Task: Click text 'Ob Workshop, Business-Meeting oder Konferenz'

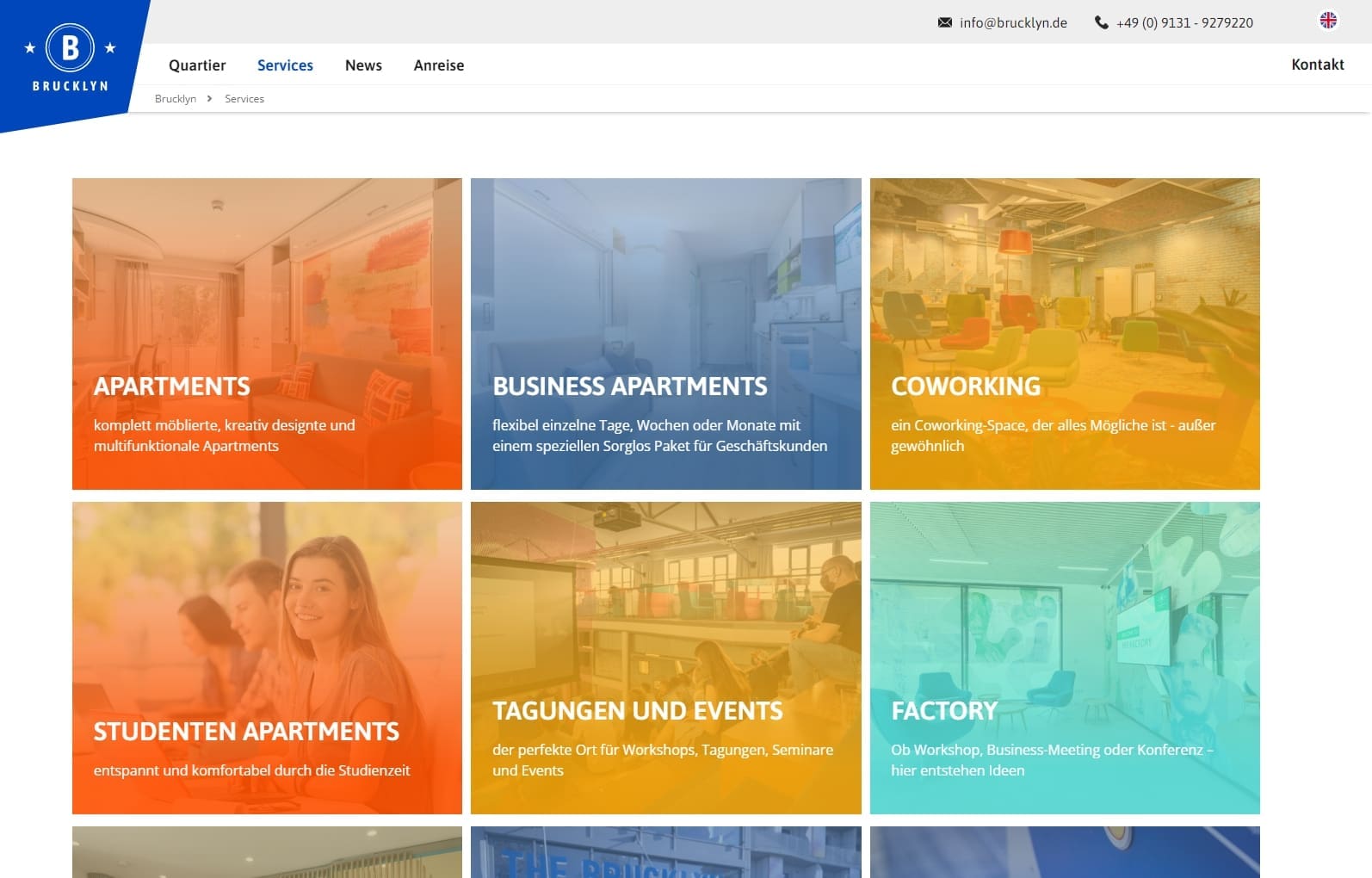Action: click(1047, 750)
